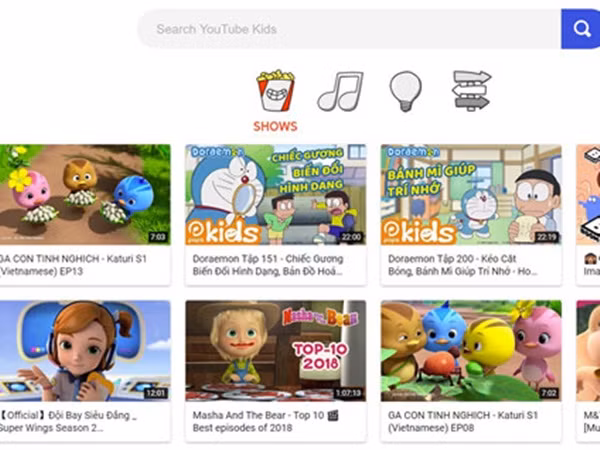Play Doraemon Tập 151 thumbnail

click(276, 194)
